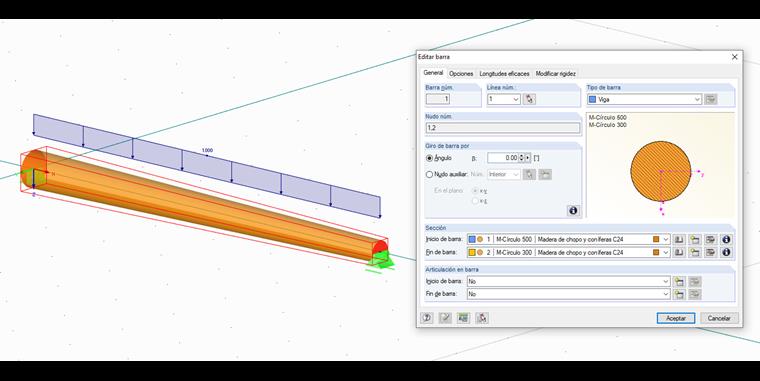Close the Editar barra dialog
The height and width of the screenshot is (381, 760).
734,57
